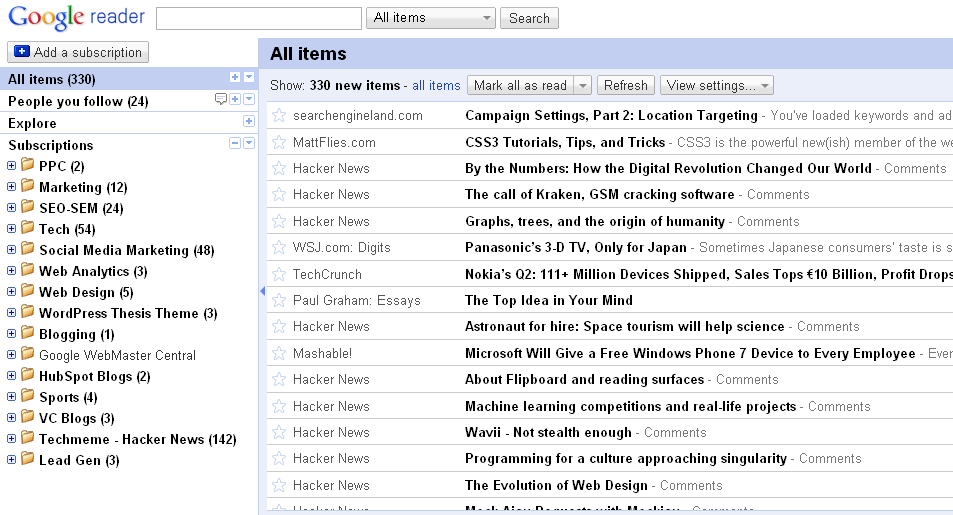Click the Mark all as read button
Viewport: 953px width, 515px height.
(x=520, y=85)
